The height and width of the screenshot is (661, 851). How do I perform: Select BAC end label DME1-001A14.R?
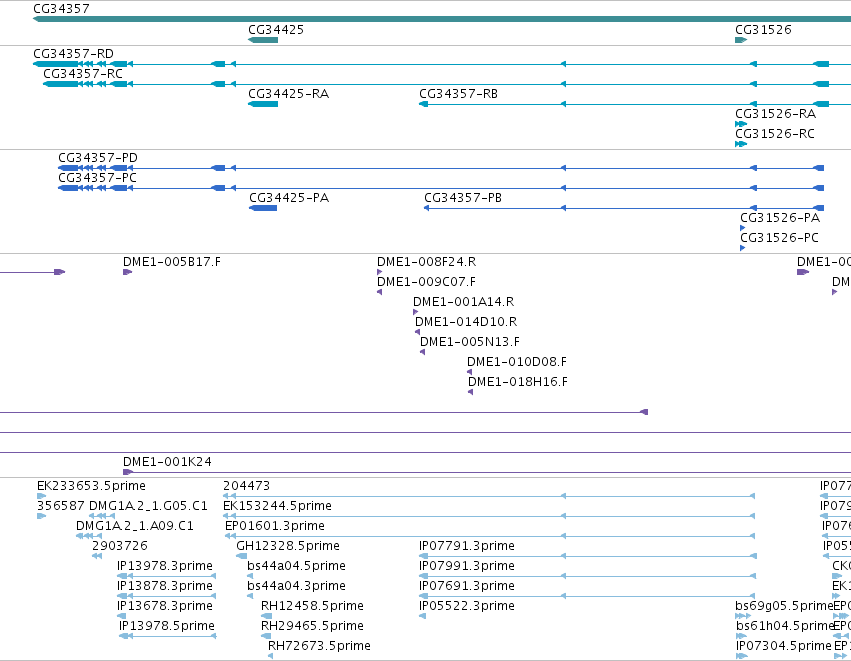click(x=463, y=302)
